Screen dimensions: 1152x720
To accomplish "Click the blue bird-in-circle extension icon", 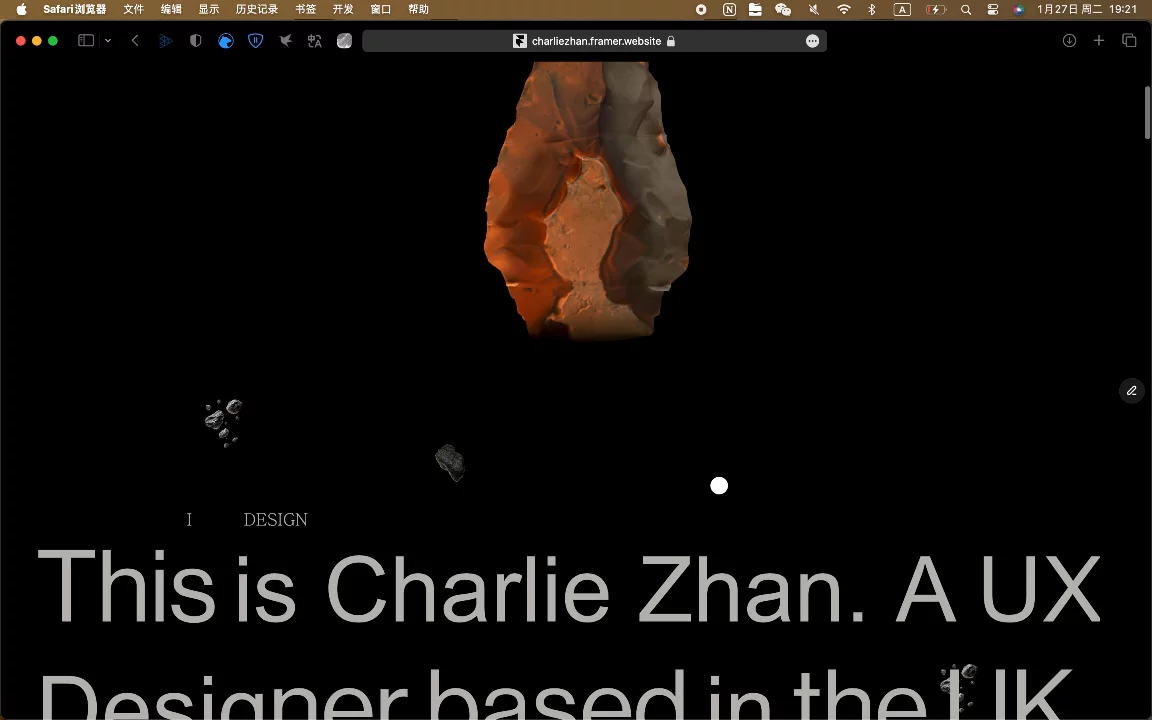I will point(226,41).
